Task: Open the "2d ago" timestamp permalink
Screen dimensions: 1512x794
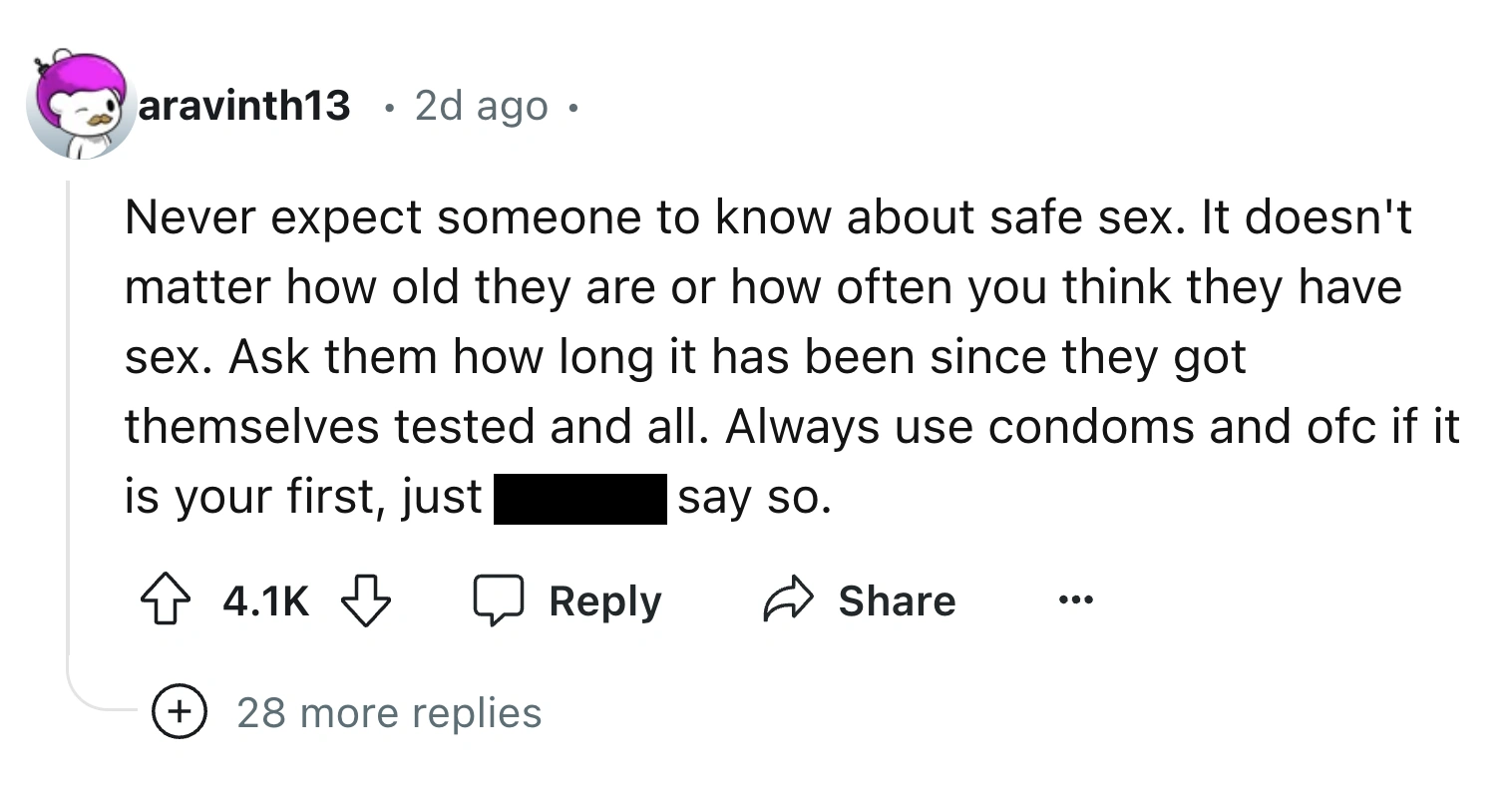Action: pos(481,106)
